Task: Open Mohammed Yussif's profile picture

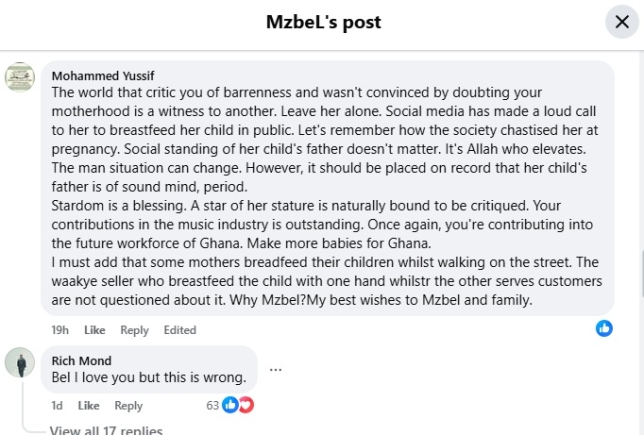Action: pos(20,77)
